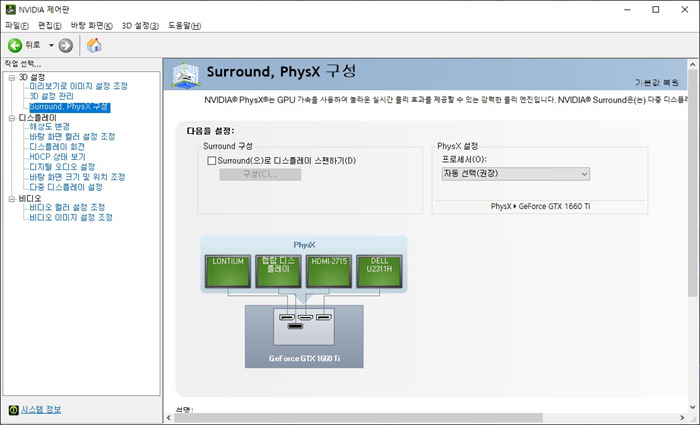700x425 pixels.
Task: Click the 구성(C)... button
Action: 260,174
